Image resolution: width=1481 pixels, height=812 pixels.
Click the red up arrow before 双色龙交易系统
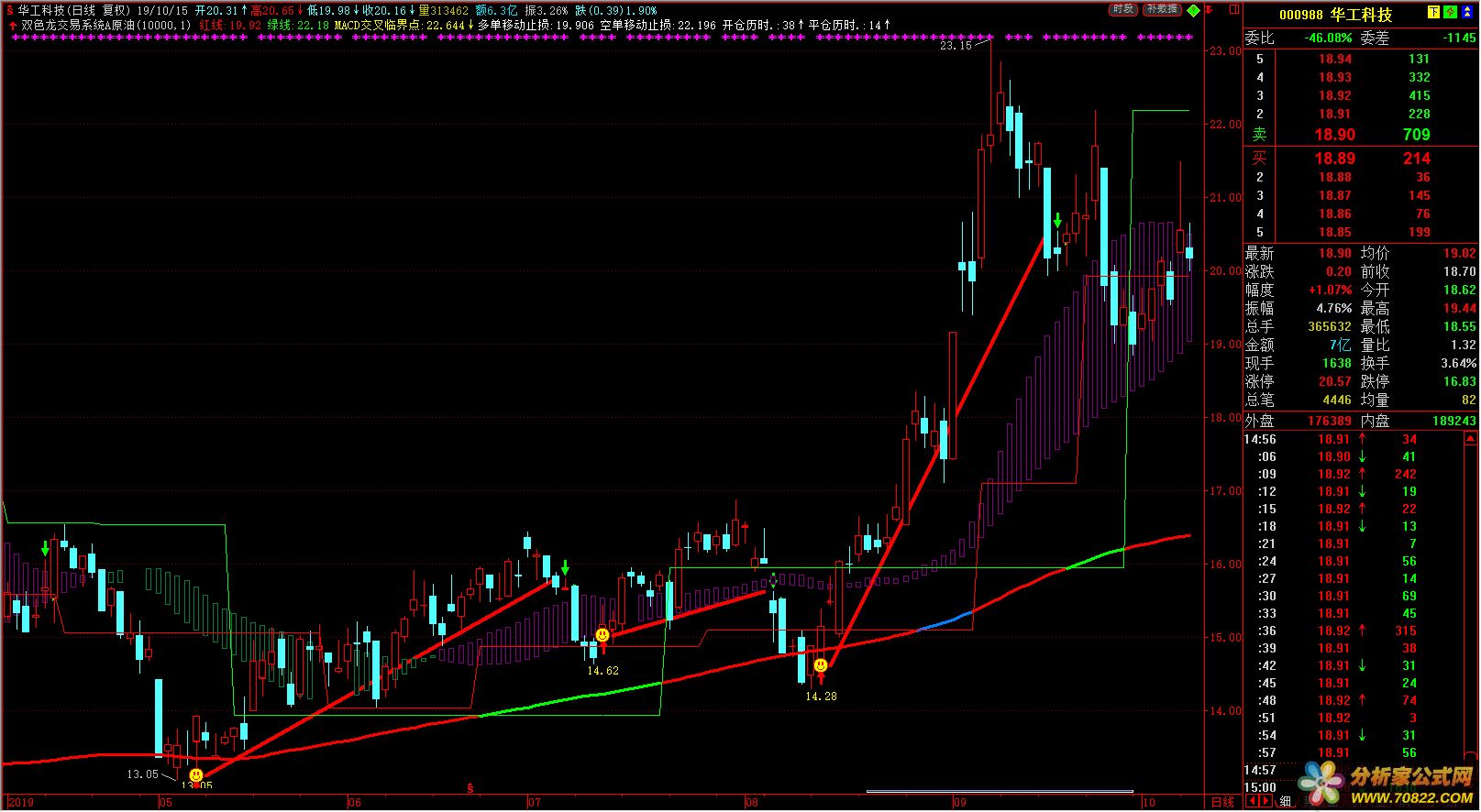(11, 26)
